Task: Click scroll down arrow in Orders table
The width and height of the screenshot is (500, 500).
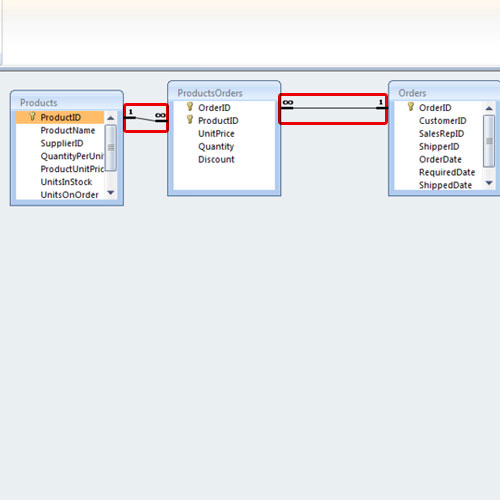Action: tap(489, 183)
